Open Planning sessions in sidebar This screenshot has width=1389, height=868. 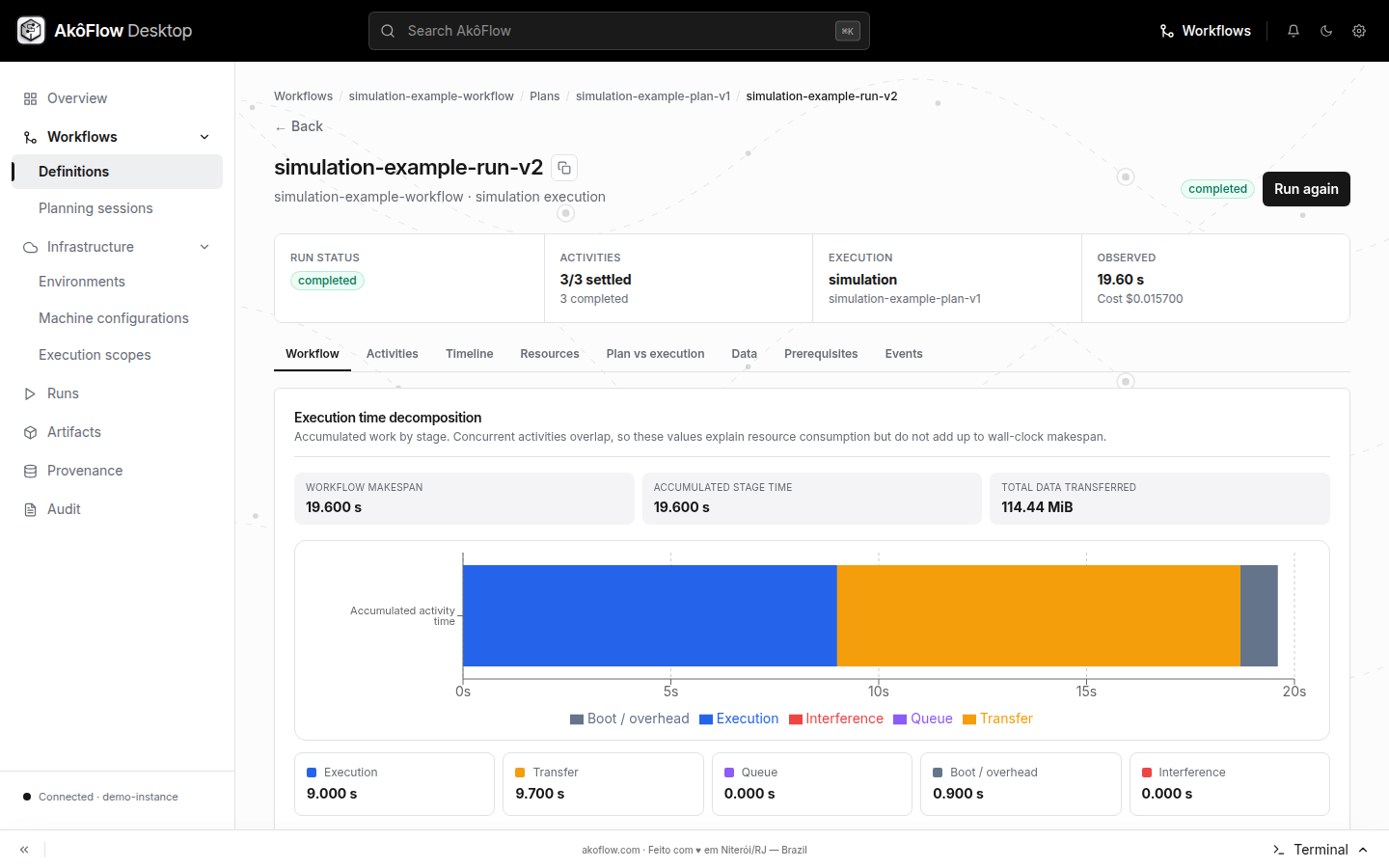click(x=117, y=208)
